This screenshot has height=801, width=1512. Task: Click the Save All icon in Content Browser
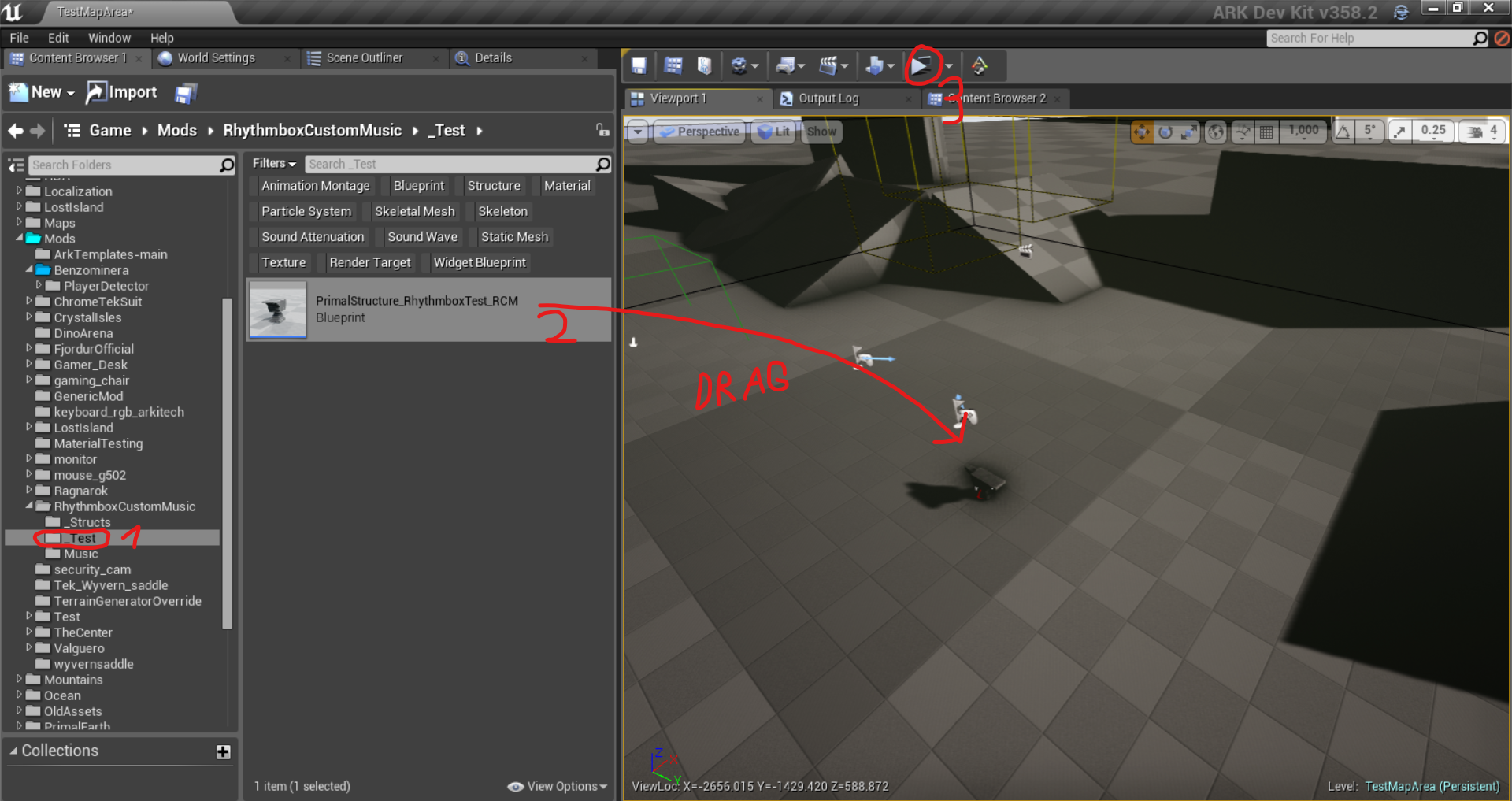click(x=185, y=94)
